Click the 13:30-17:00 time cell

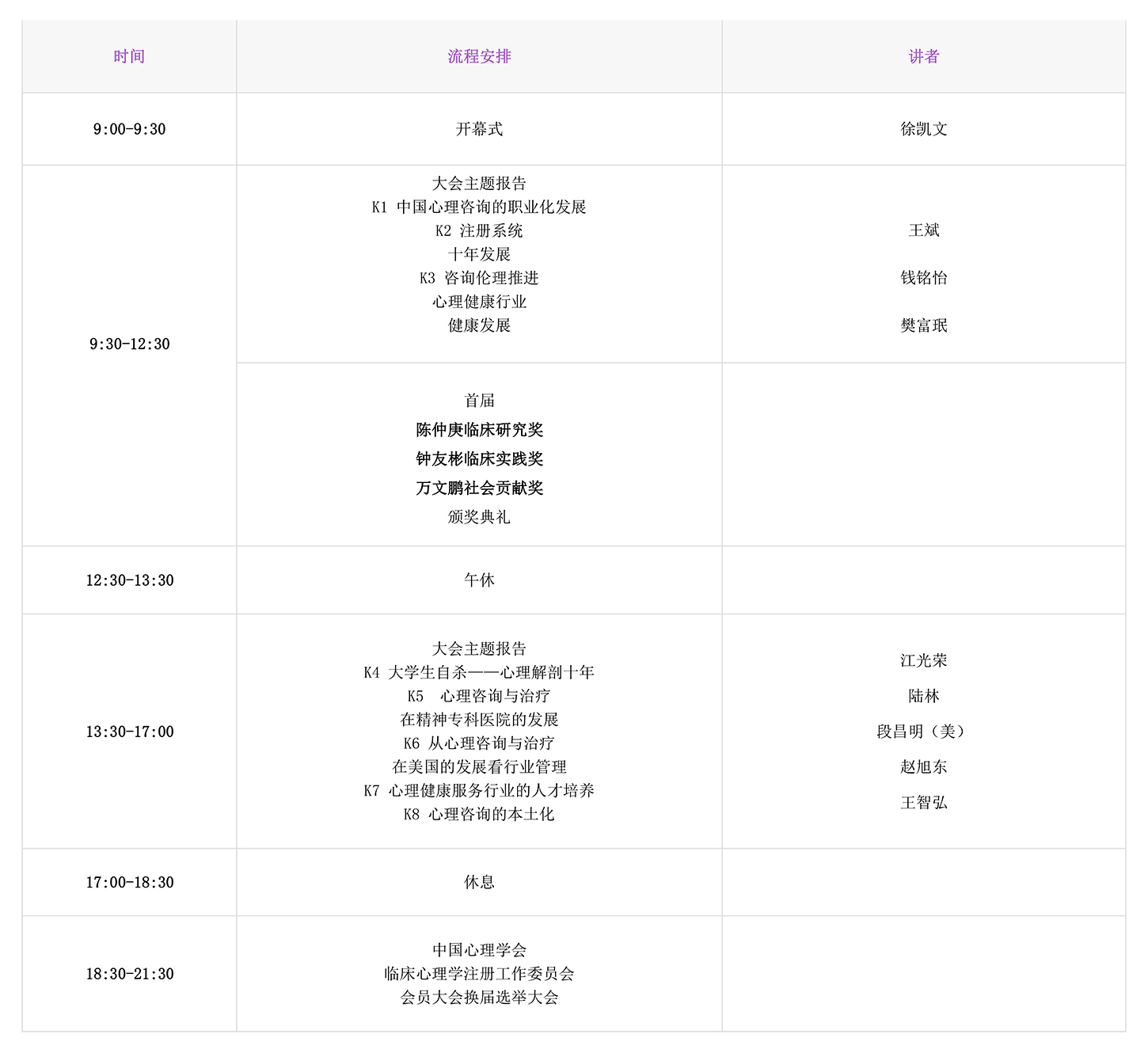129,732
